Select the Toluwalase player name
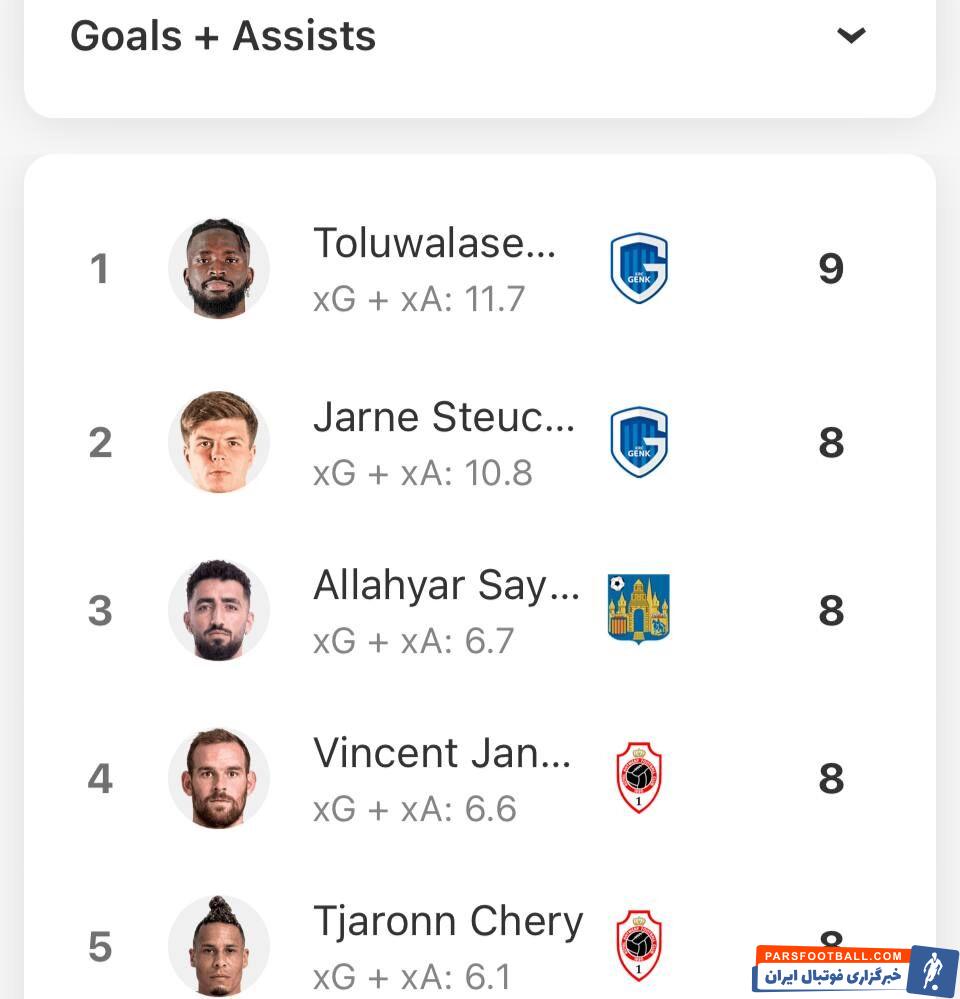The height and width of the screenshot is (999, 960). tap(434, 243)
